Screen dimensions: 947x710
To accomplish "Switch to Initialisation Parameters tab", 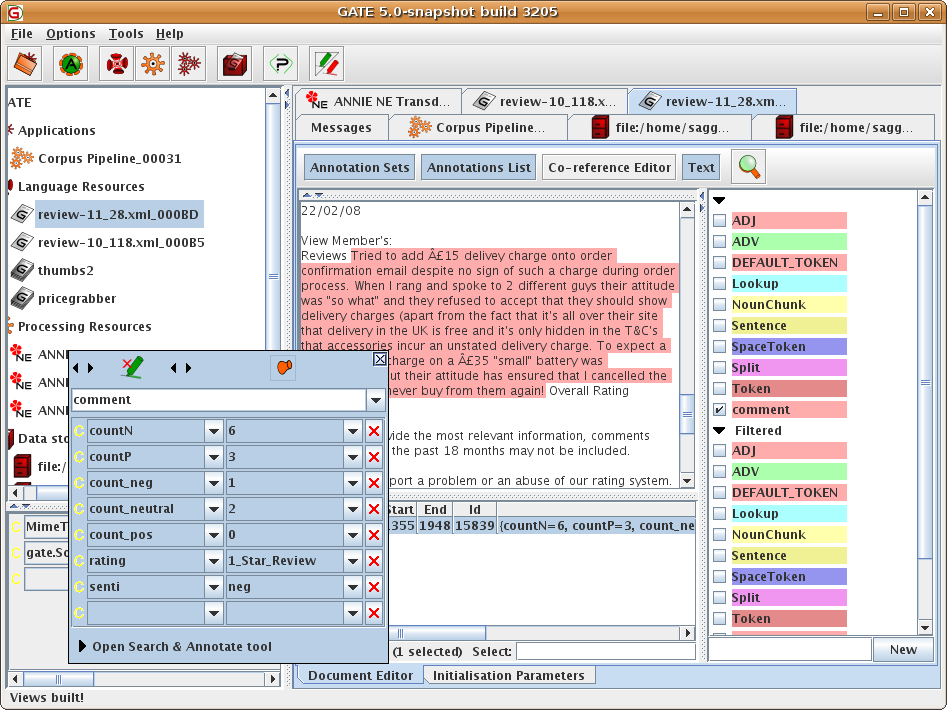I will click(x=509, y=676).
